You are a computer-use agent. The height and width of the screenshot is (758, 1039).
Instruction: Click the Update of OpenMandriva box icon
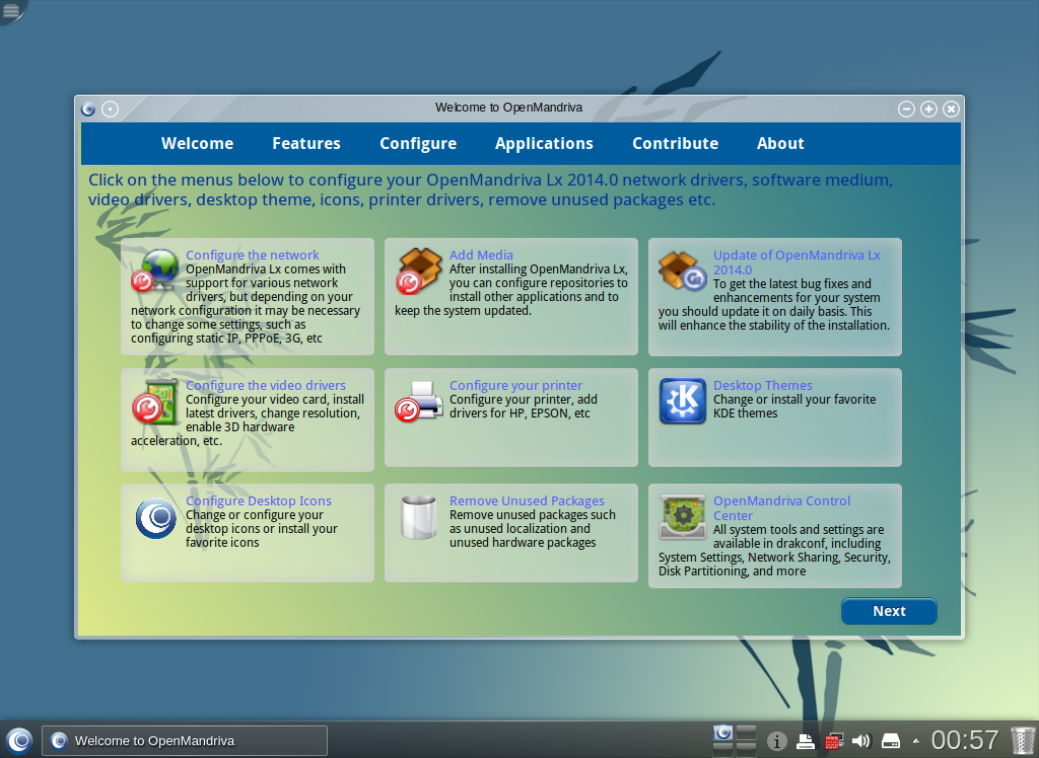click(681, 270)
